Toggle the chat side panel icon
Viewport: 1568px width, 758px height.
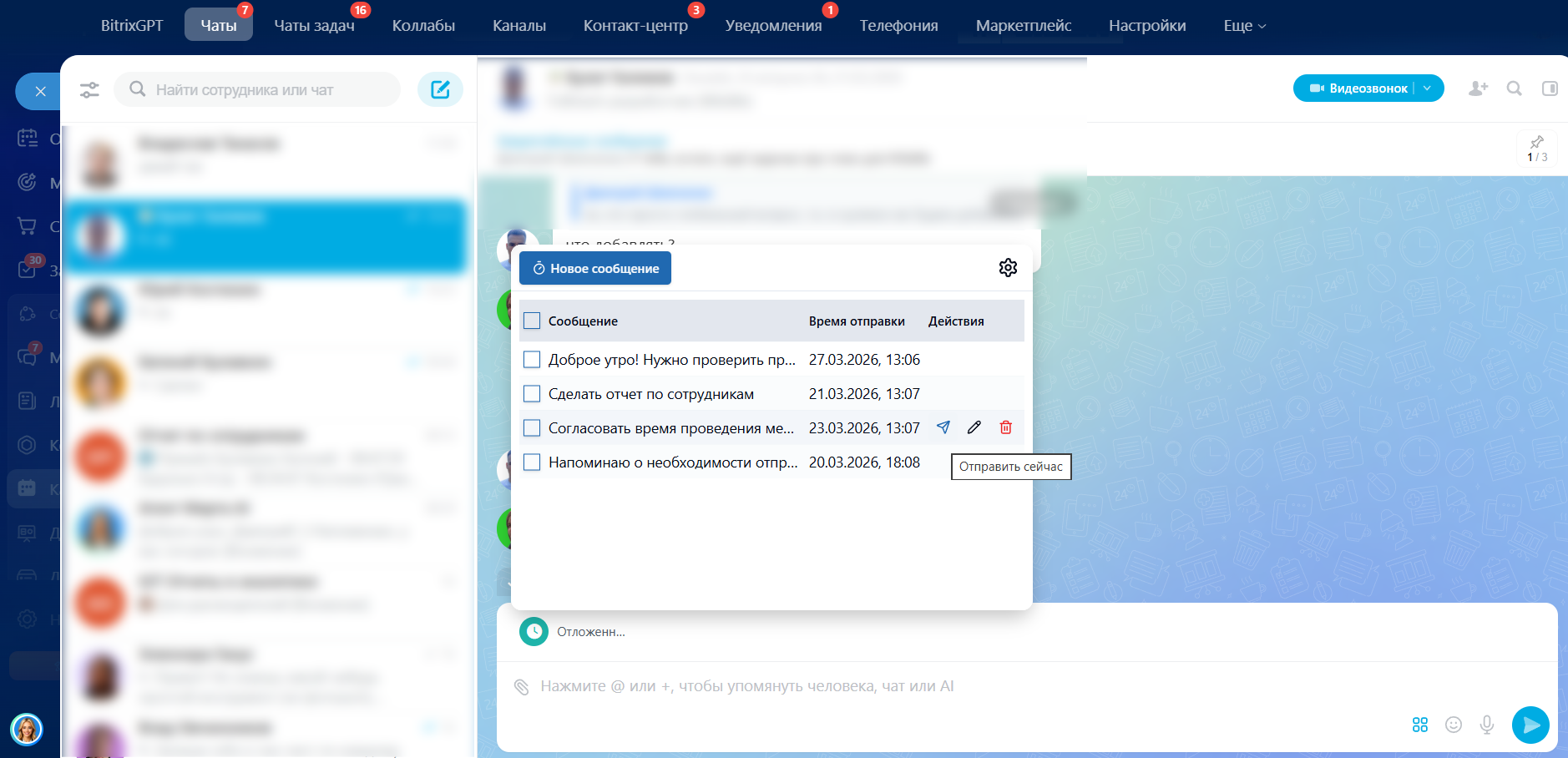point(1550,88)
